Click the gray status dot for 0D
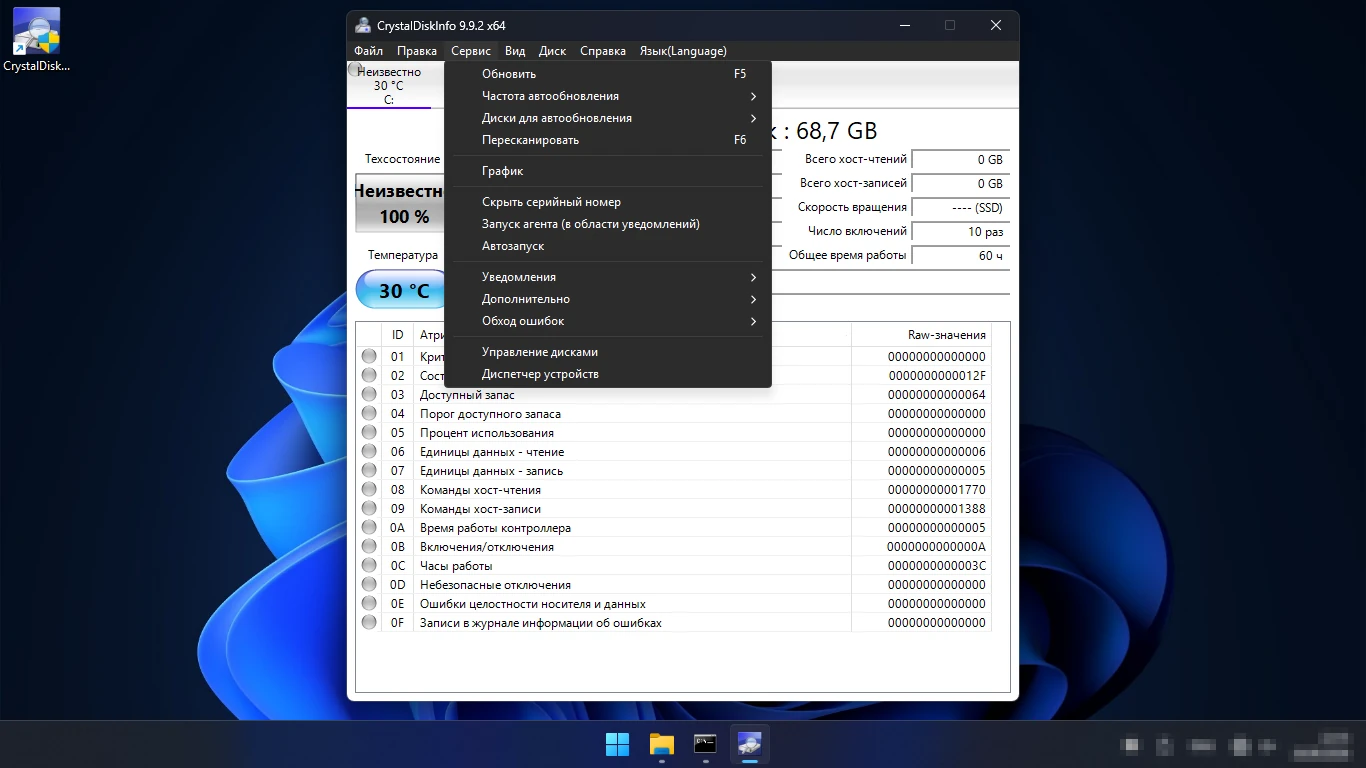 point(369,584)
